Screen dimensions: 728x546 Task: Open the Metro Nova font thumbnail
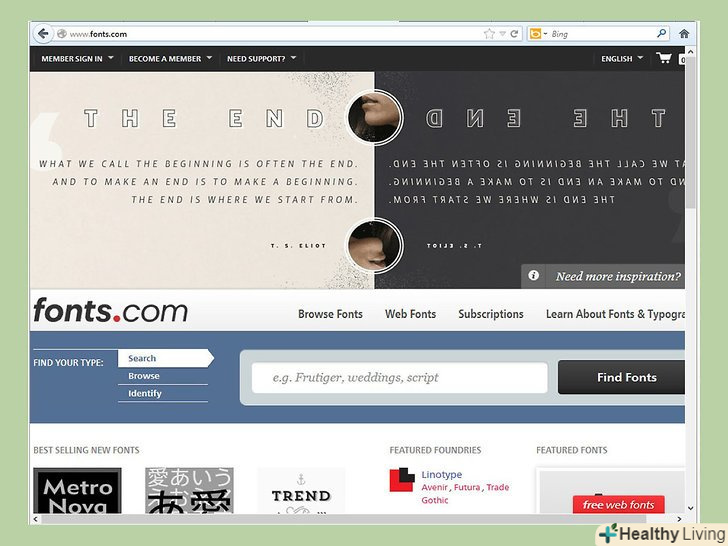click(77, 491)
